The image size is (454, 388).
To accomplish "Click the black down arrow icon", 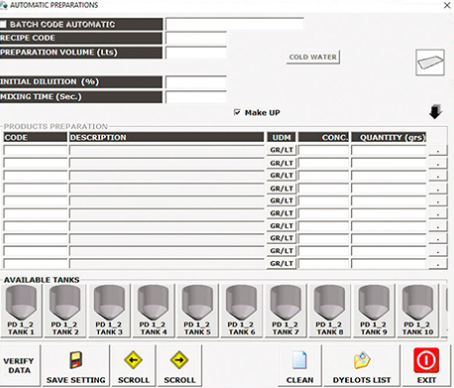I will (x=436, y=112).
